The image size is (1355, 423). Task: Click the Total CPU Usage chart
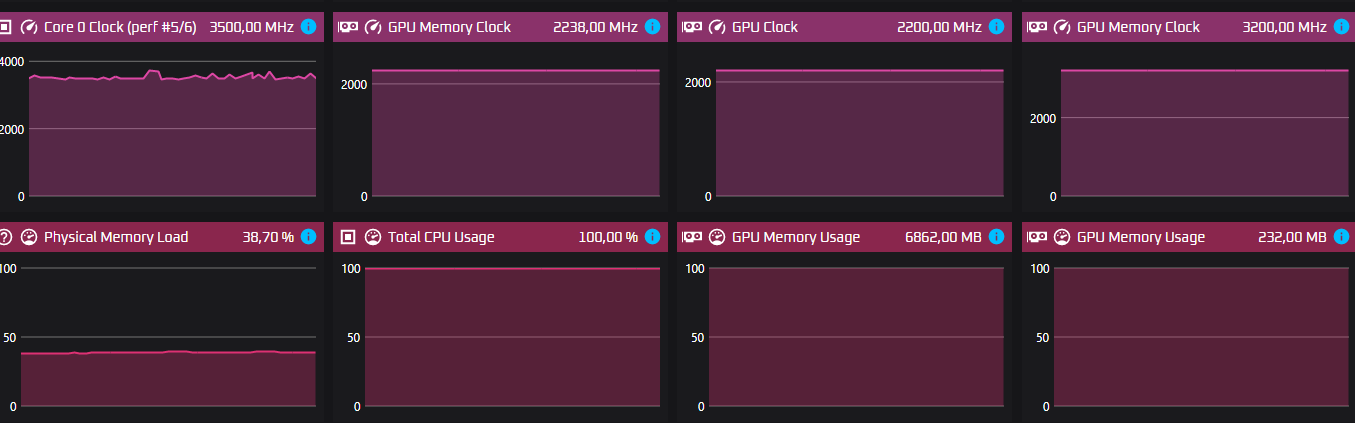[512, 338]
